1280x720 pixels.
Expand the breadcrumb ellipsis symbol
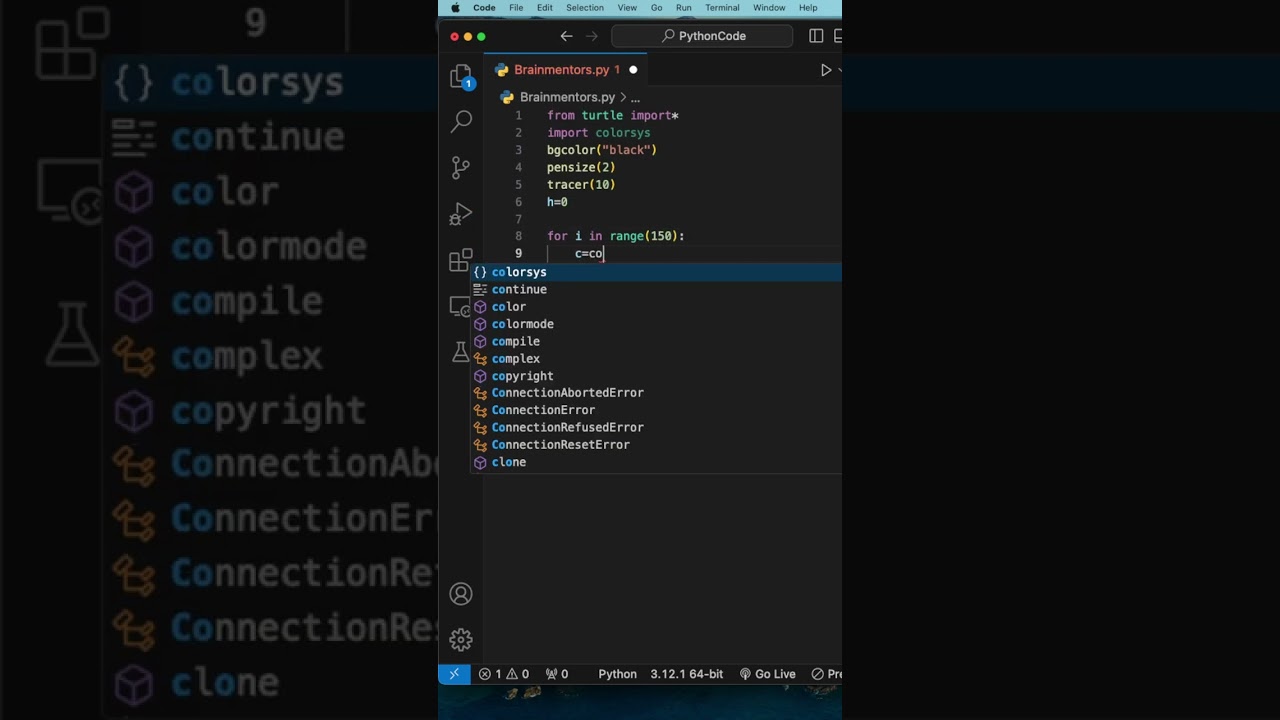(x=635, y=97)
